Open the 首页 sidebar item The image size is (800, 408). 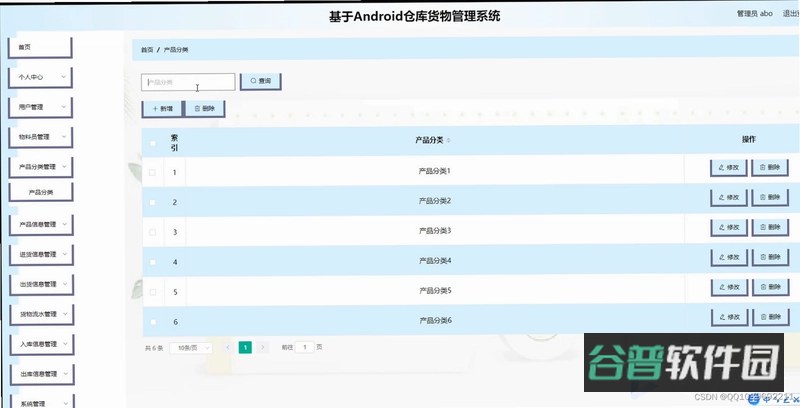coord(40,47)
